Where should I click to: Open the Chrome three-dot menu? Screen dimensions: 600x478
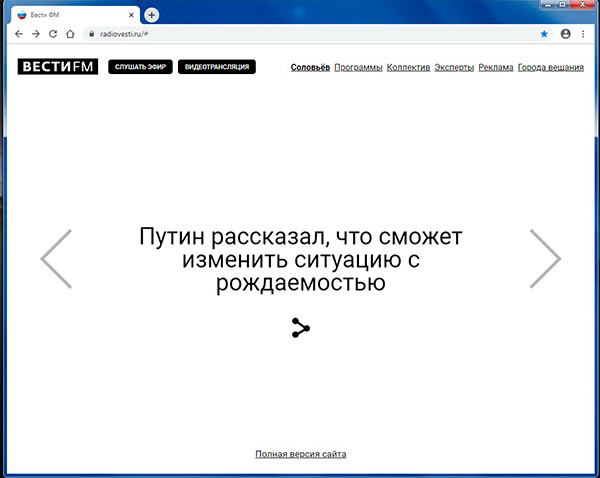coord(585,33)
